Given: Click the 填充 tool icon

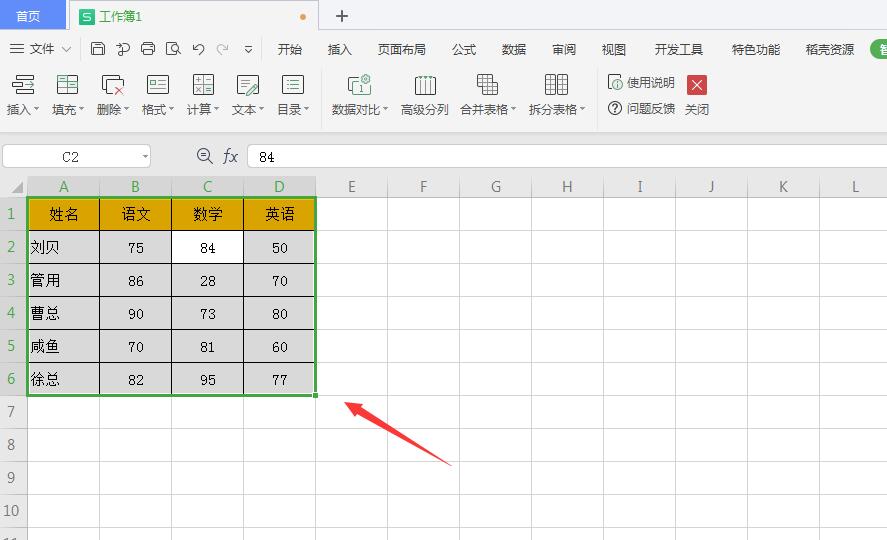Looking at the screenshot, I should [x=67, y=85].
